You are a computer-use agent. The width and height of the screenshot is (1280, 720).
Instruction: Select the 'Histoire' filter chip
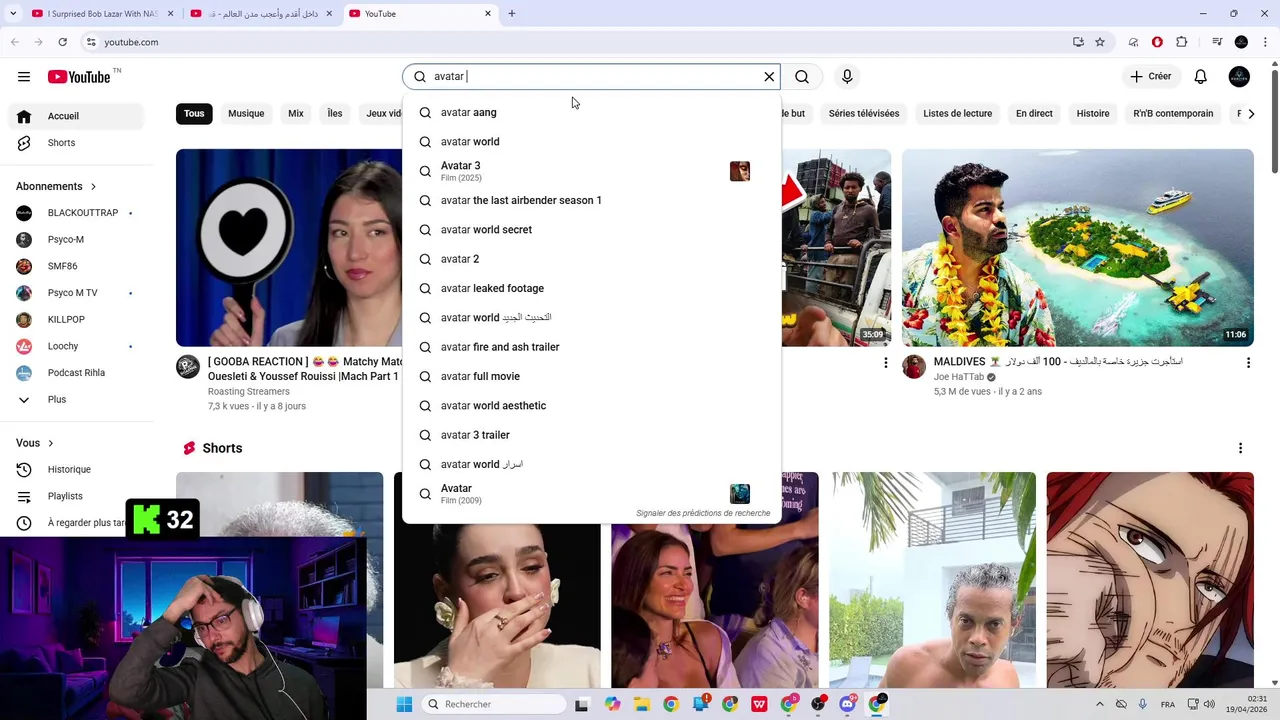click(1093, 113)
